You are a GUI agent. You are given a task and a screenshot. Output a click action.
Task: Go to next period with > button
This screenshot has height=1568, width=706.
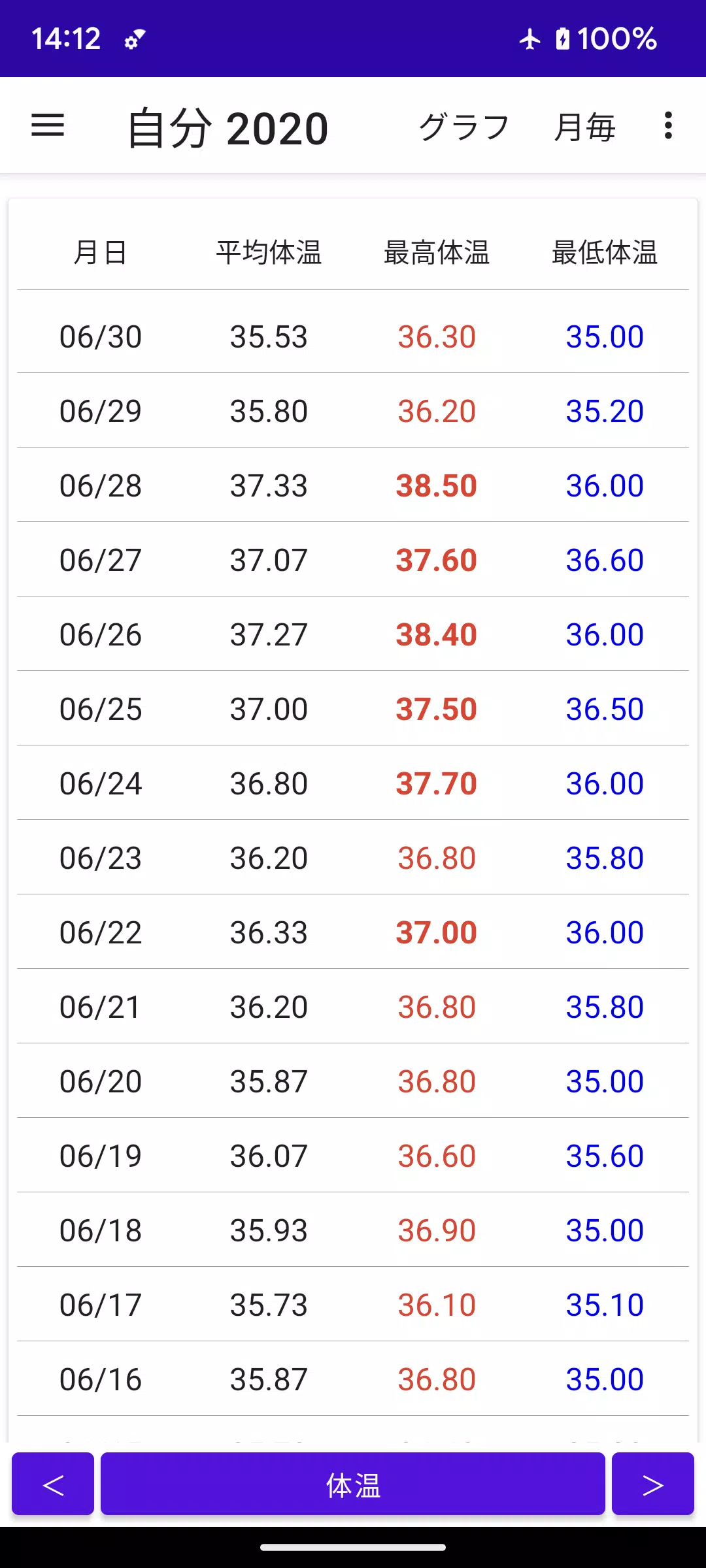(653, 1483)
